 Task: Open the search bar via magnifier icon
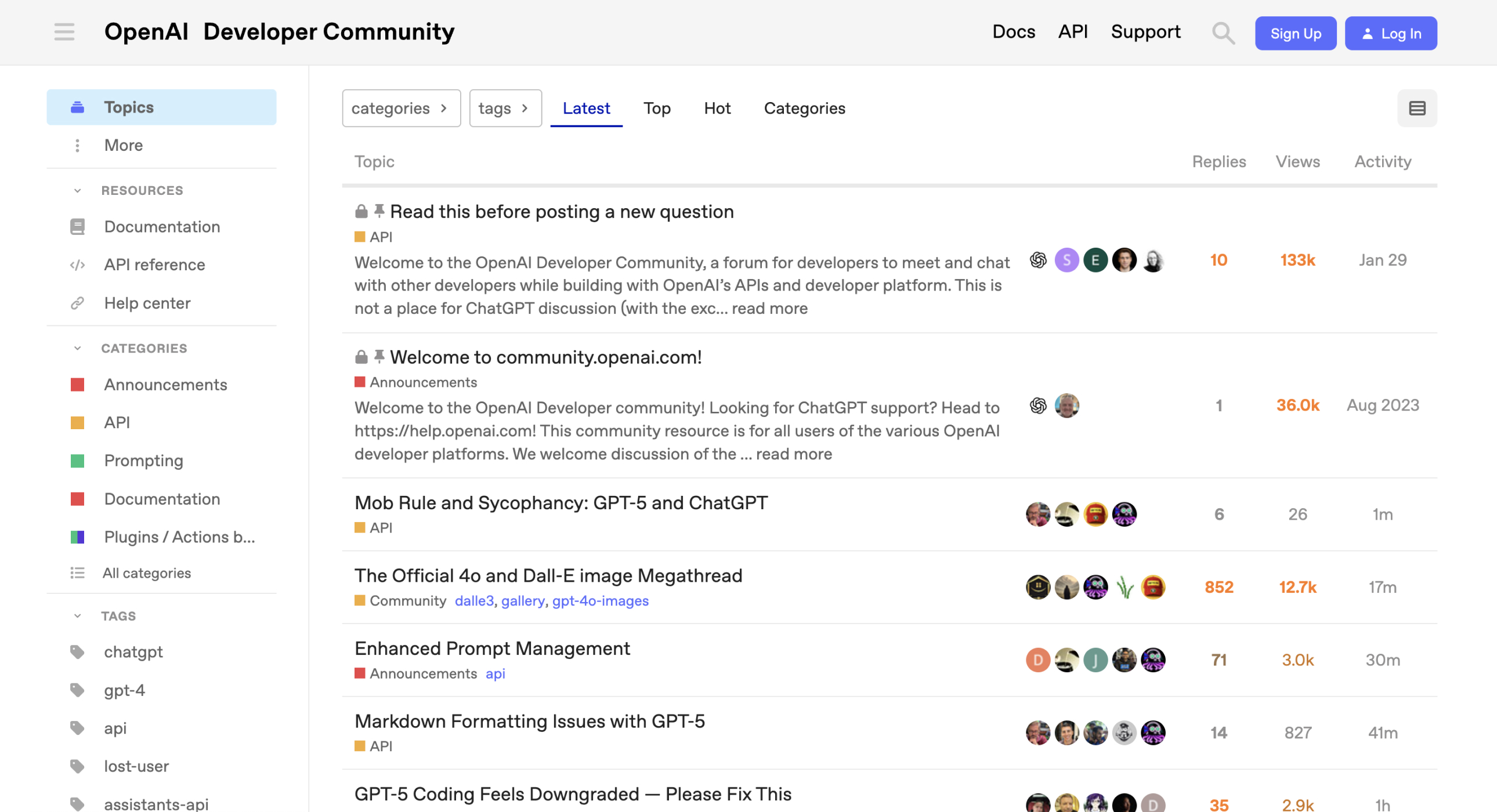[1222, 33]
